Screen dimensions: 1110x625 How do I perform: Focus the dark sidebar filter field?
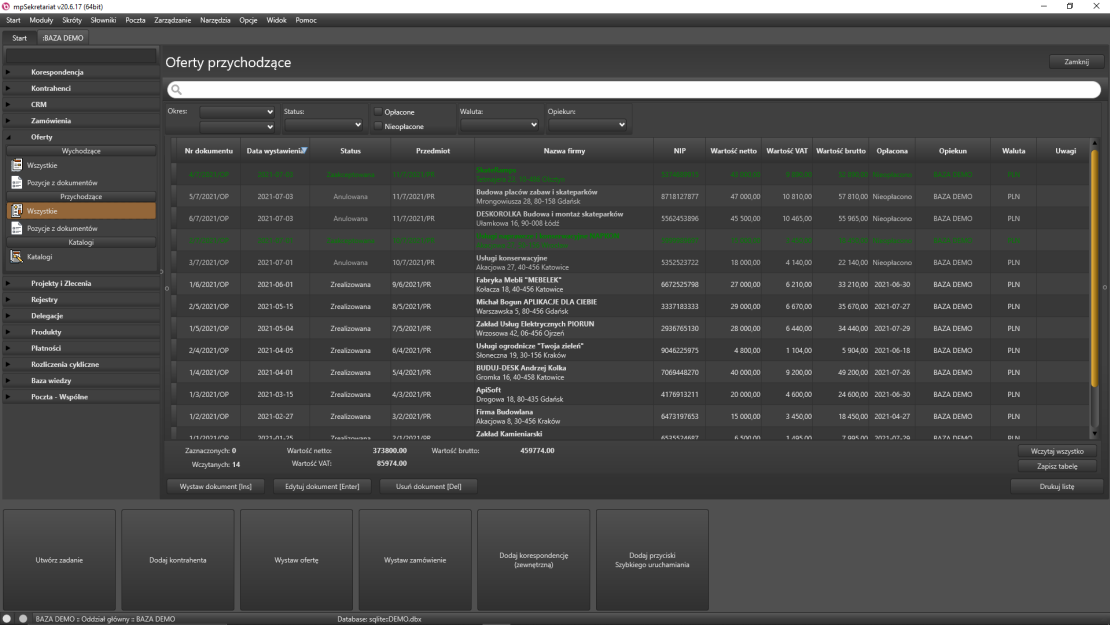coord(81,55)
